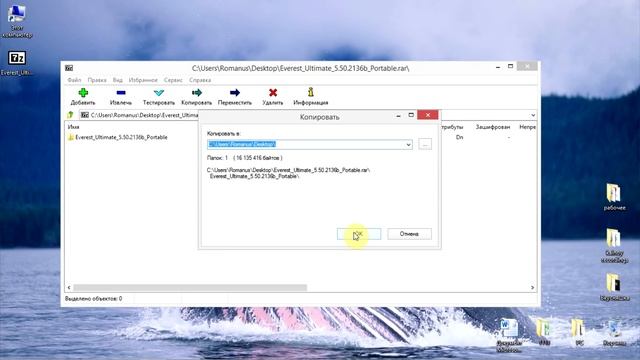
Task: Click the right scroll arrow of file list
Action: 532,288
